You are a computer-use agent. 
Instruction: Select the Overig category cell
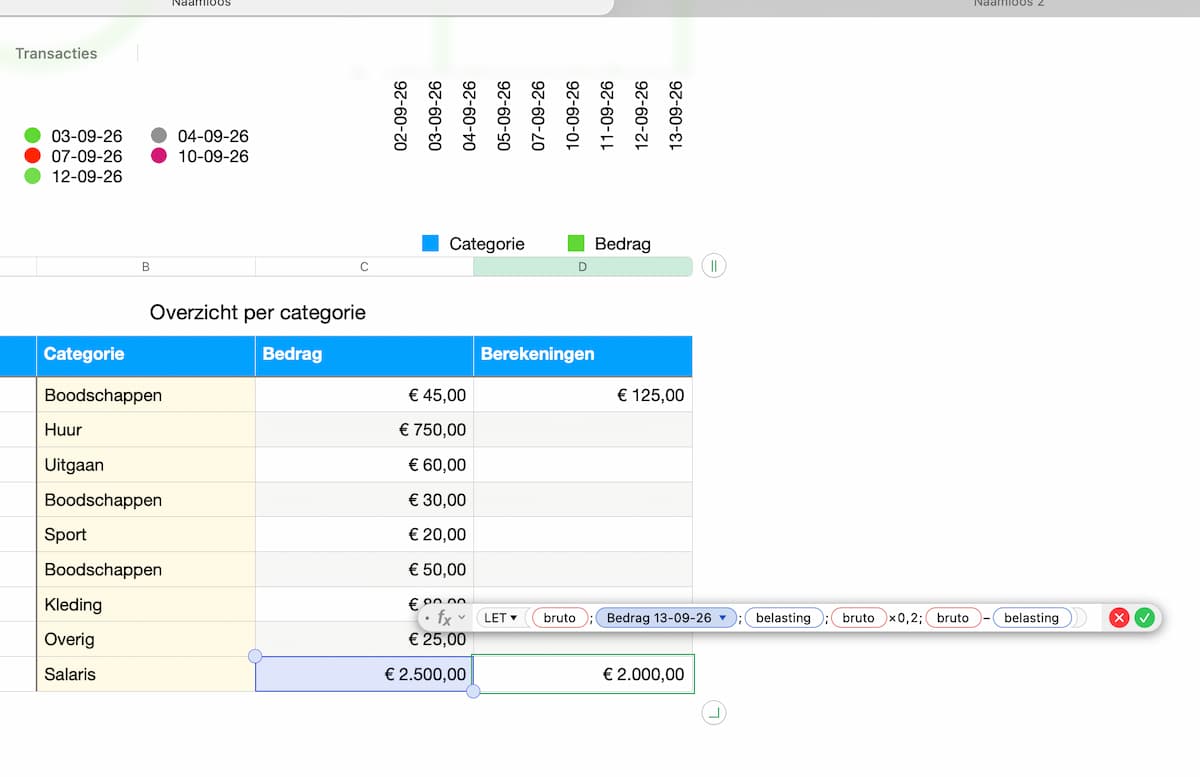(146, 640)
